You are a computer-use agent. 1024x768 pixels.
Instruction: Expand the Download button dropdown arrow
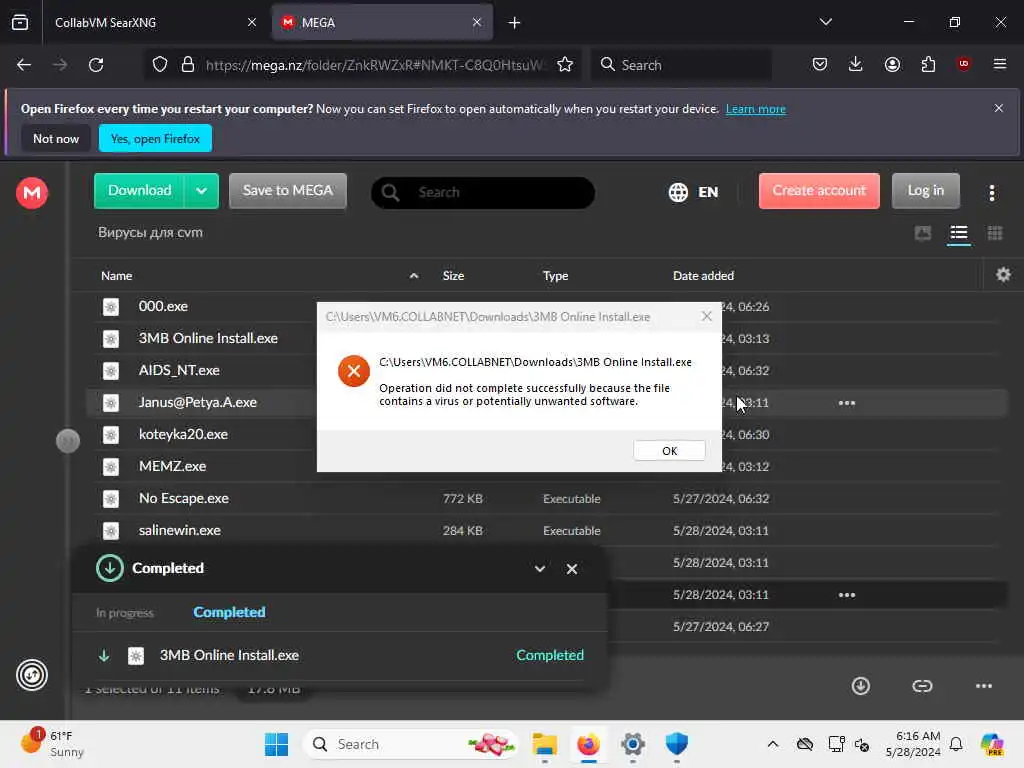201,191
